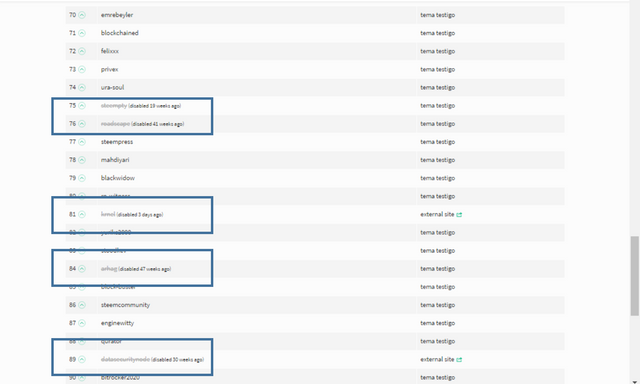Open tema testigo link for felixxx

tap(438, 51)
